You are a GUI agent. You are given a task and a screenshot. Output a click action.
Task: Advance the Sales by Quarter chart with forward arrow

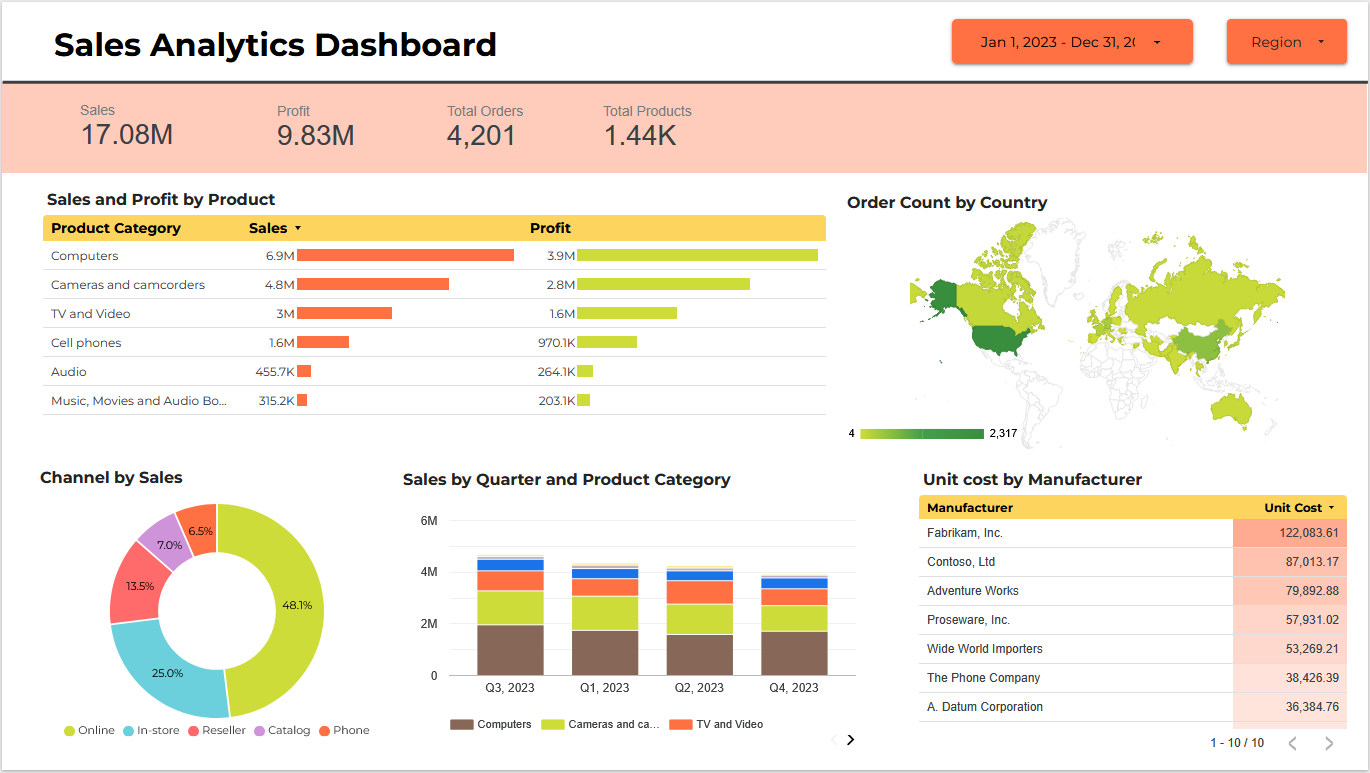[850, 739]
